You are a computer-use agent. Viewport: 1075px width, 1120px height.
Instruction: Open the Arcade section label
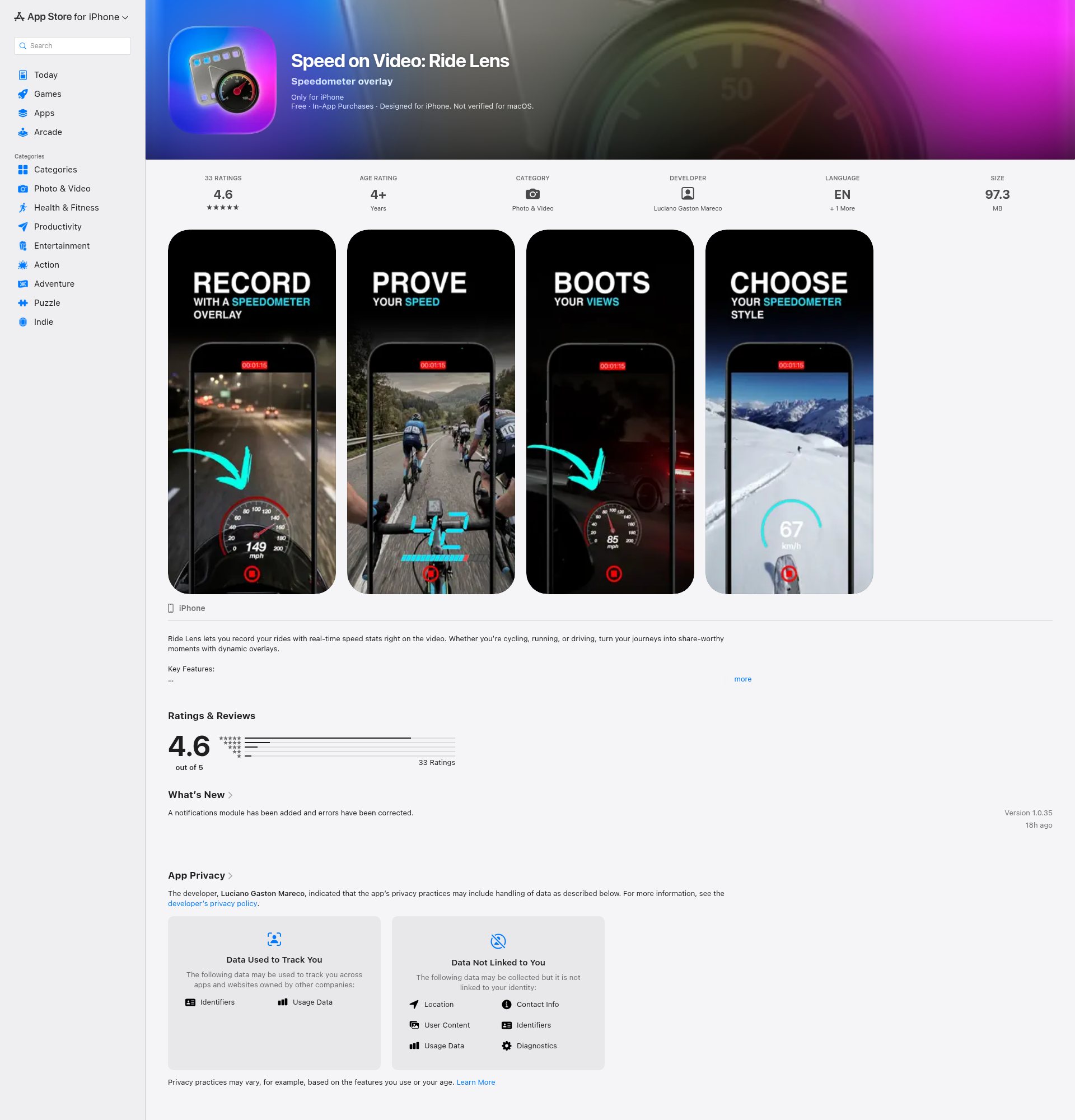click(x=48, y=132)
